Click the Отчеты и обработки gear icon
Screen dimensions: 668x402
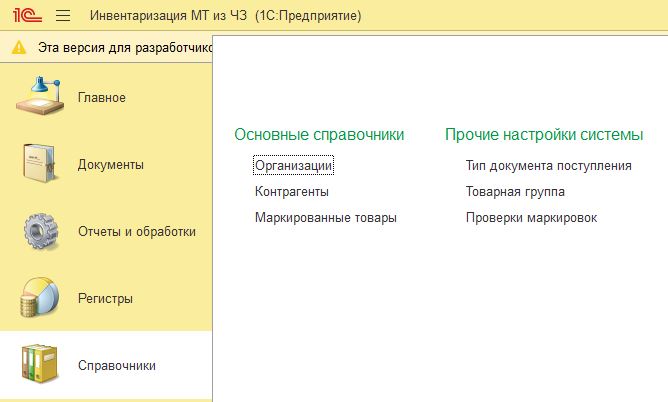pyautogui.click(x=41, y=231)
